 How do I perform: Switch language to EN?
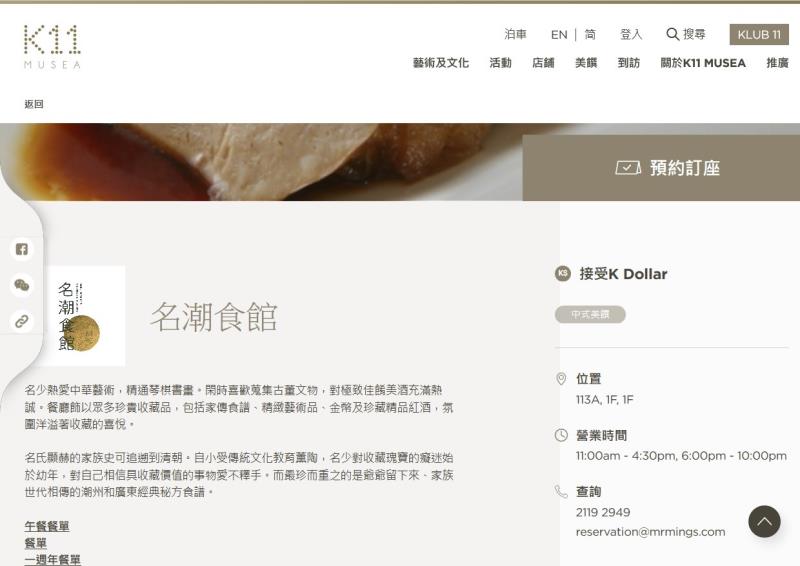pos(559,35)
